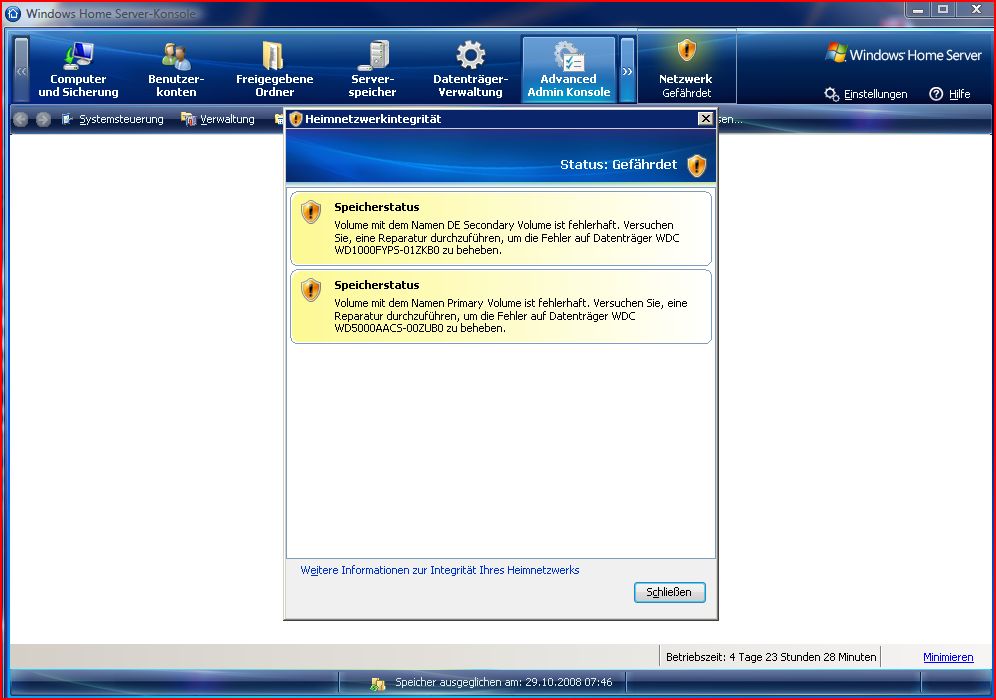Click 'Status: Gefährdet' text in the dialog
The image size is (996, 700).
click(x=618, y=165)
